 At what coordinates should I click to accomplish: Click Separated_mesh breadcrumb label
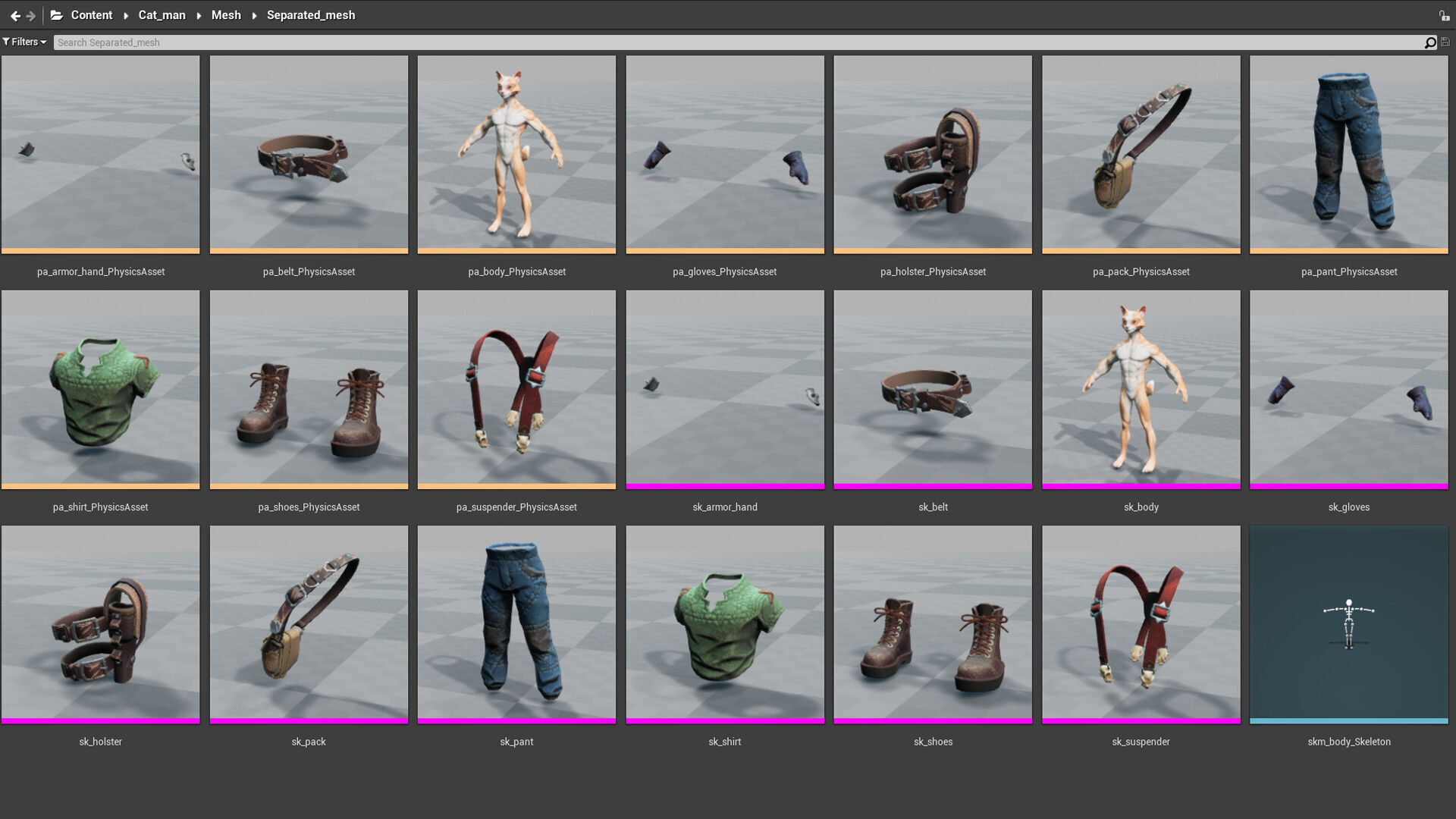311,15
